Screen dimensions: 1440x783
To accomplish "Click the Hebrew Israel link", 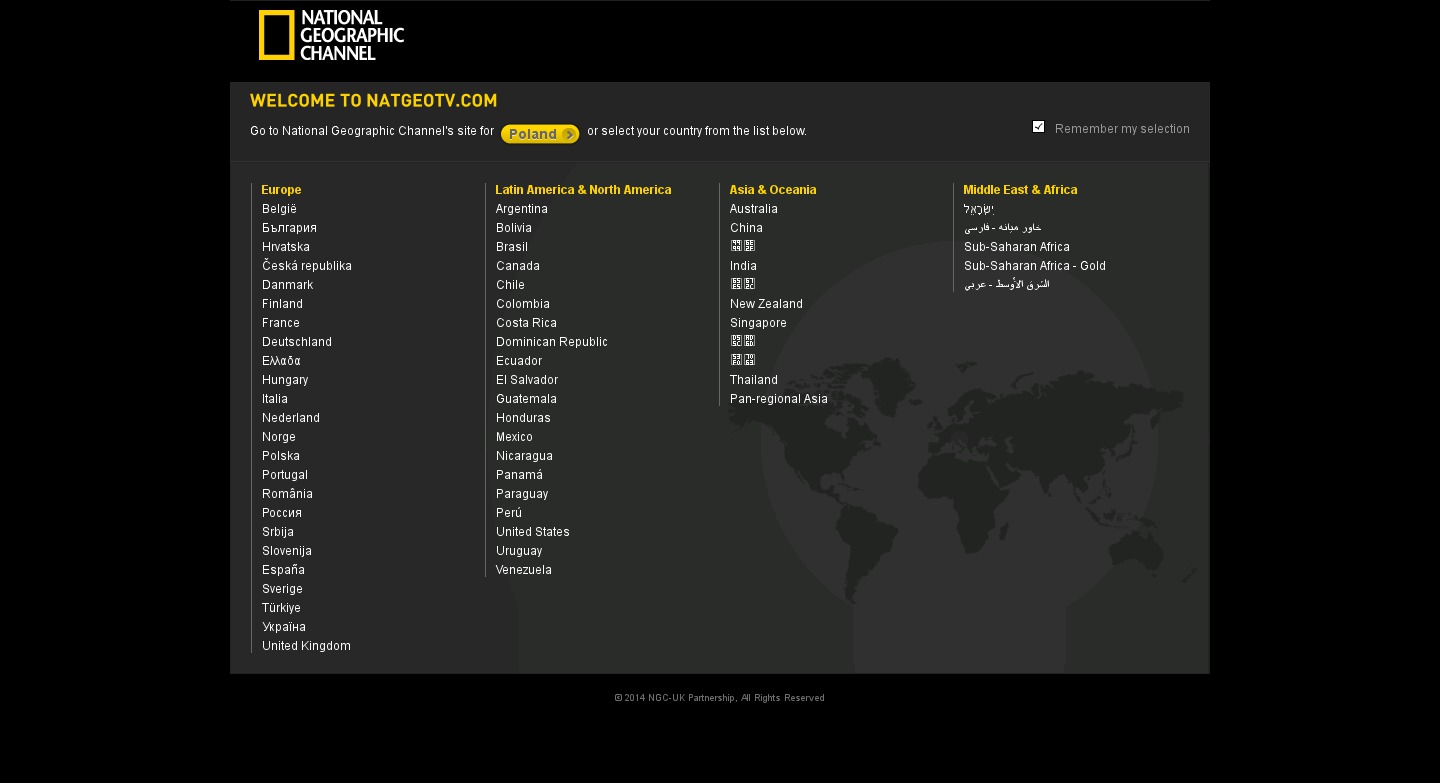I will pyautogui.click(x=978, y=209).
